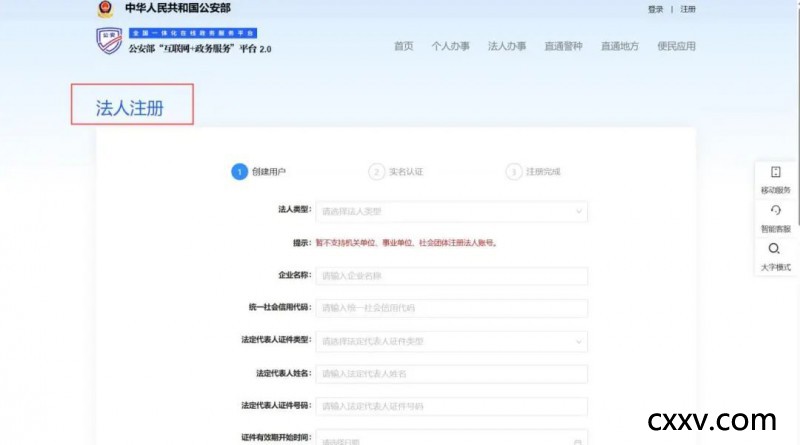Expand the 法定代表人证件类型 dropdown
800x445 pixels.
pyautogui.click(x=578, y=341)
